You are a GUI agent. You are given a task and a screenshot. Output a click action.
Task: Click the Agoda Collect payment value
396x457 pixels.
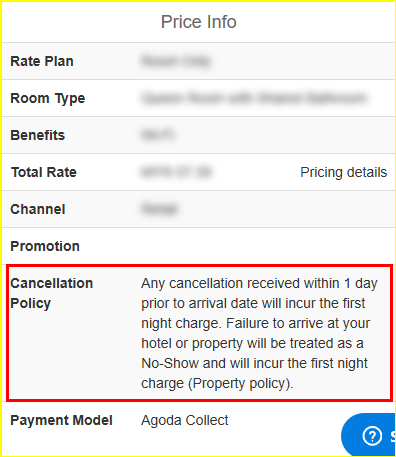tap(185, 420)
